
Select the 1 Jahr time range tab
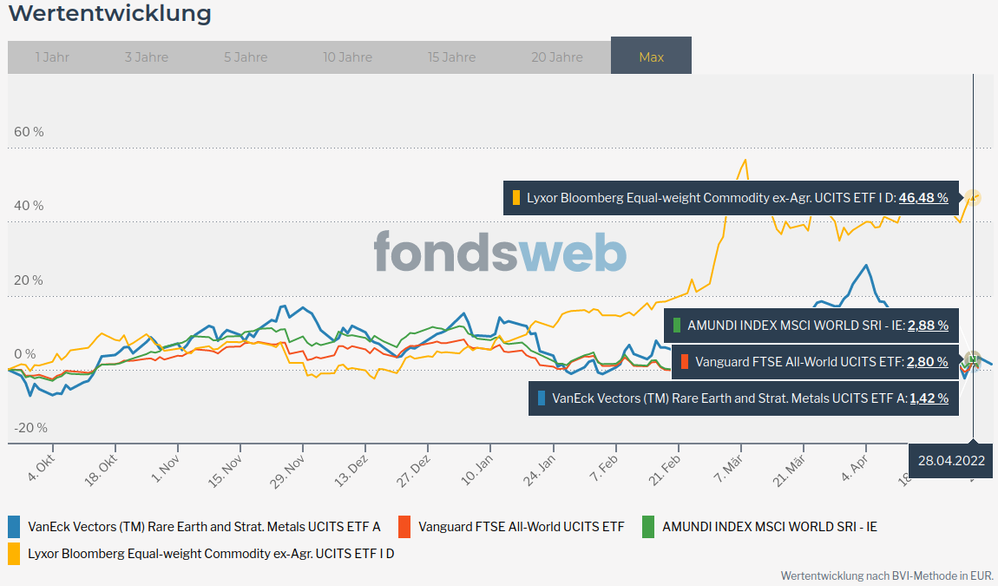pos(52,57)
